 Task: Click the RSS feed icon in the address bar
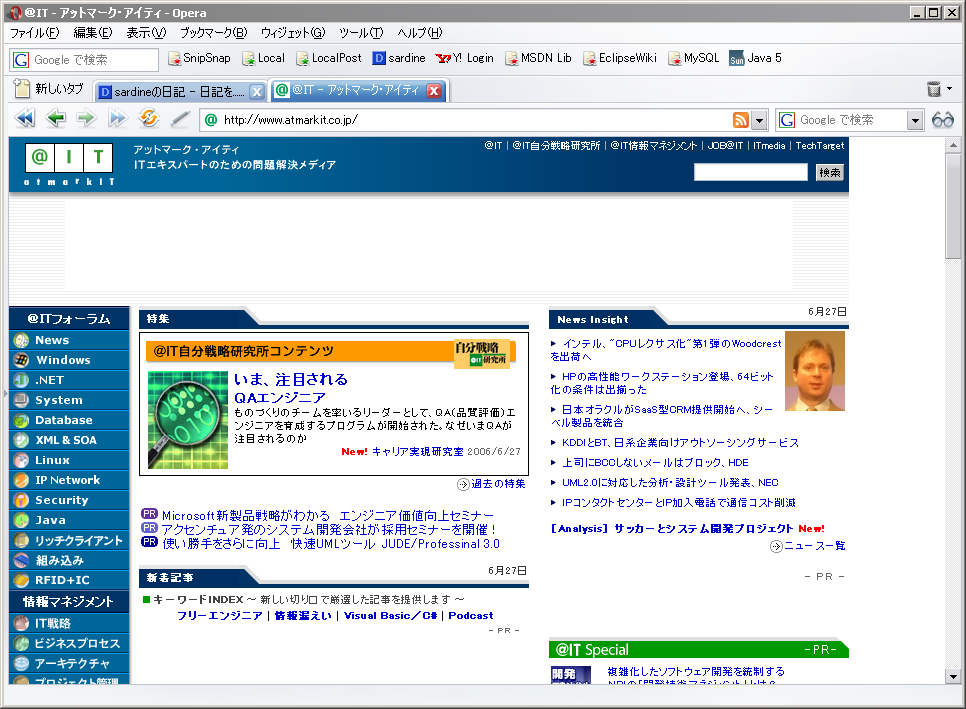tap(741, 120)
